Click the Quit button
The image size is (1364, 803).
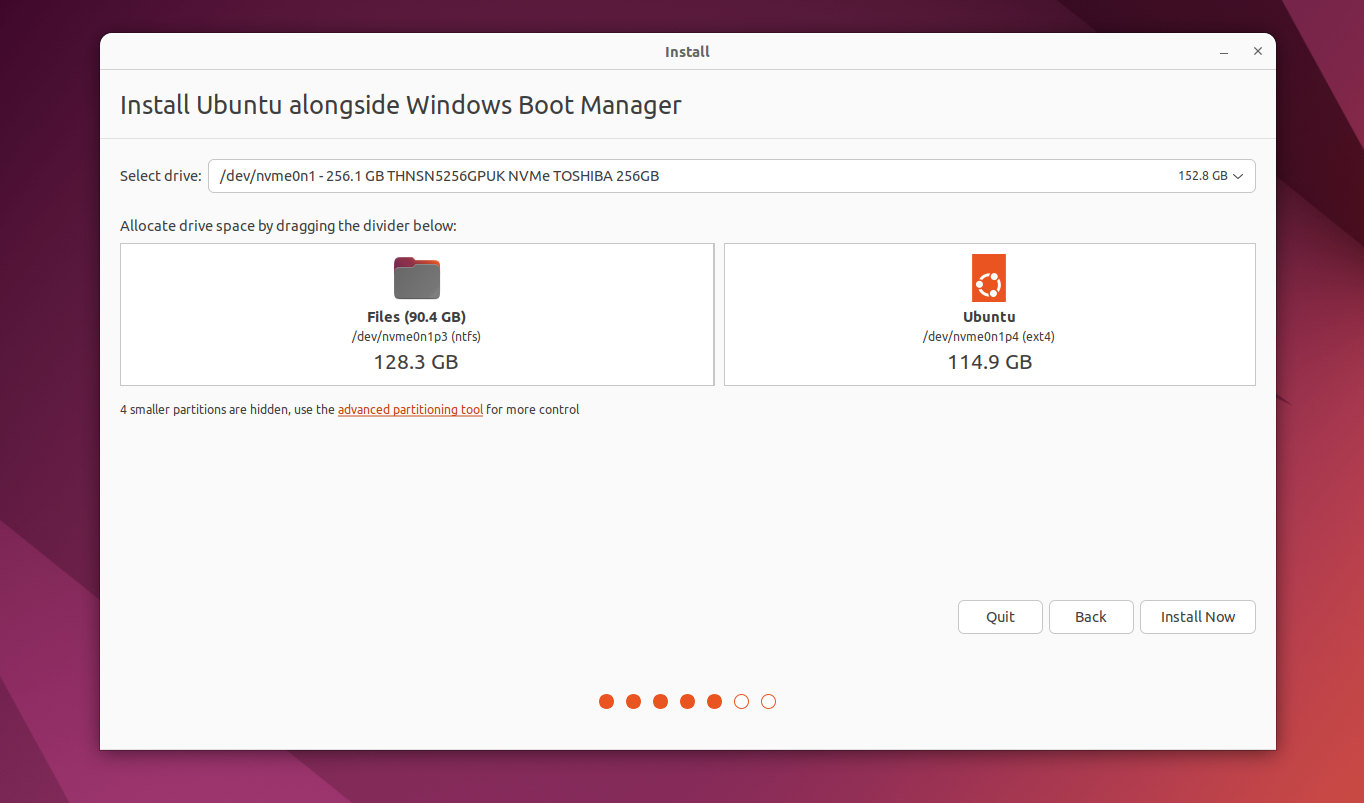(x=1000, y=617)
